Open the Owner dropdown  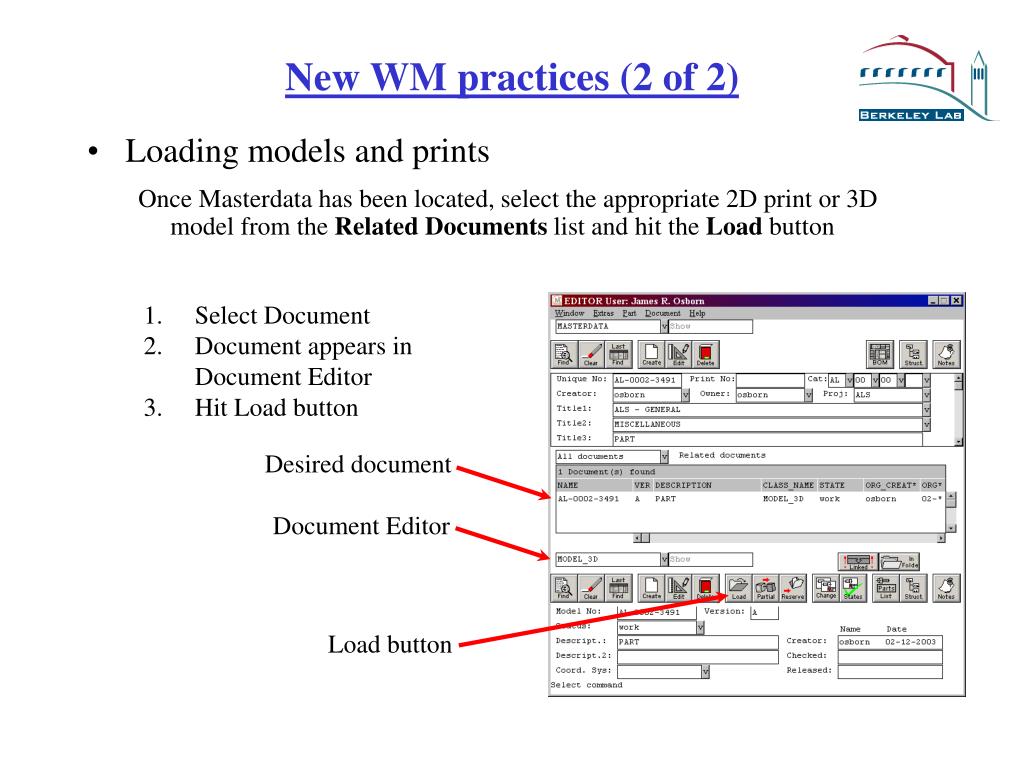[808, 395]
